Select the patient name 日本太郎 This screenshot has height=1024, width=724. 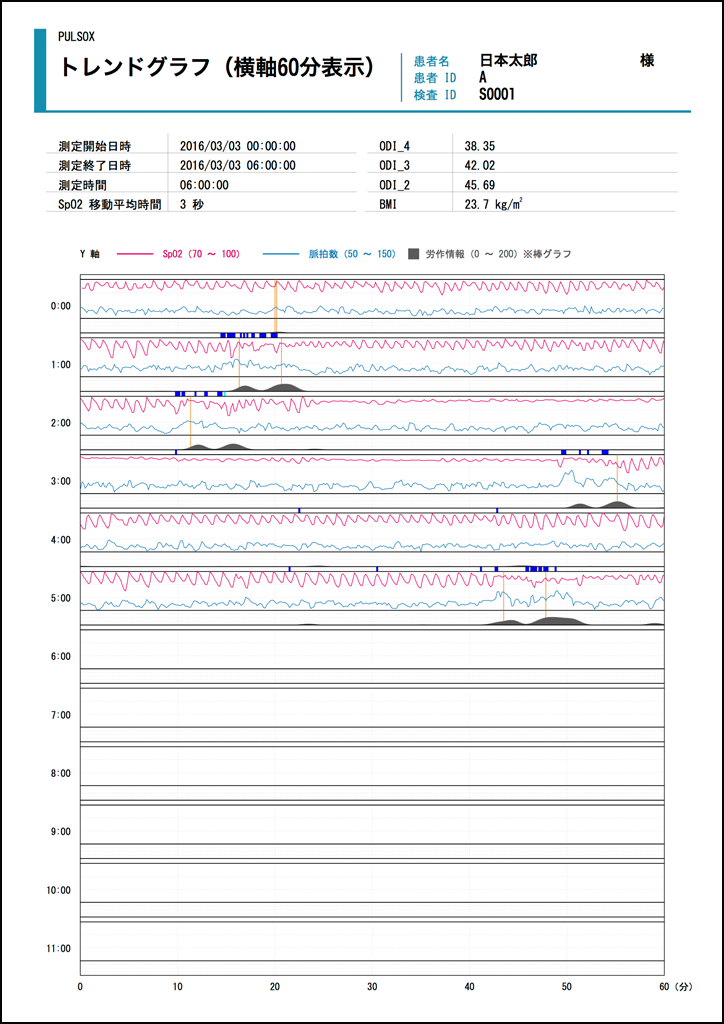click(508, 61)
